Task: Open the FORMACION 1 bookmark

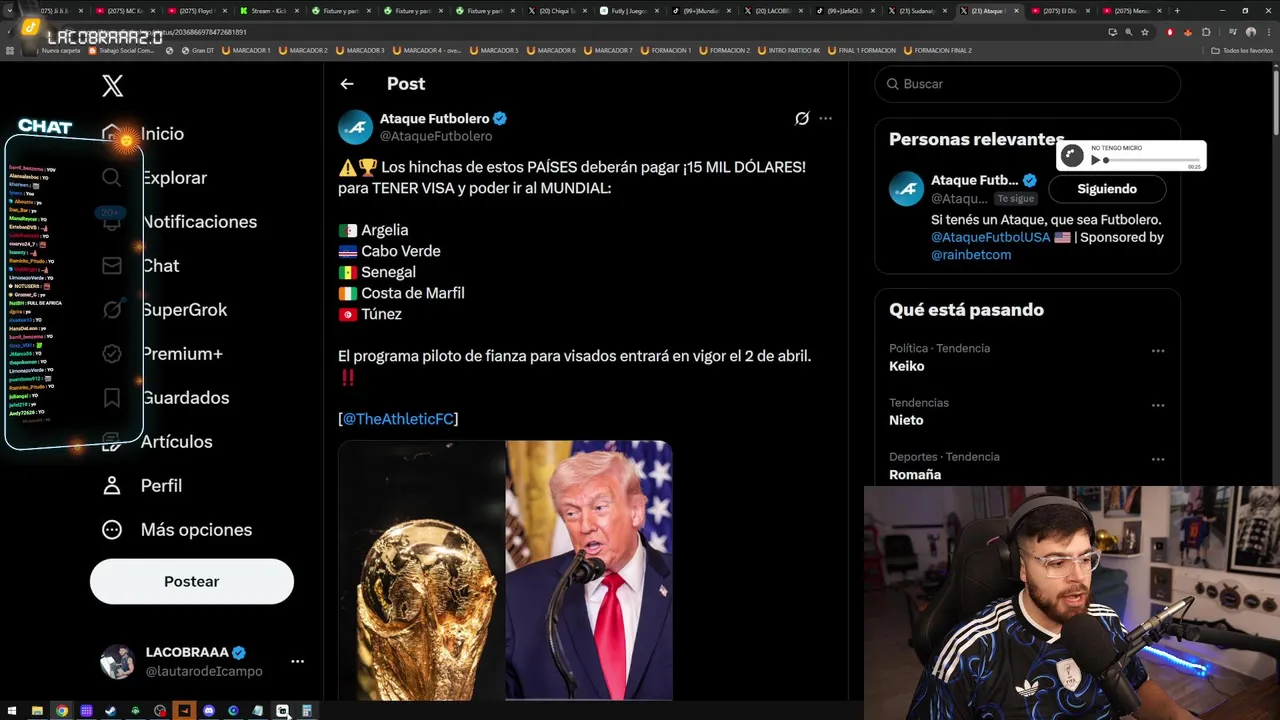Action: [x=665, y=50]
